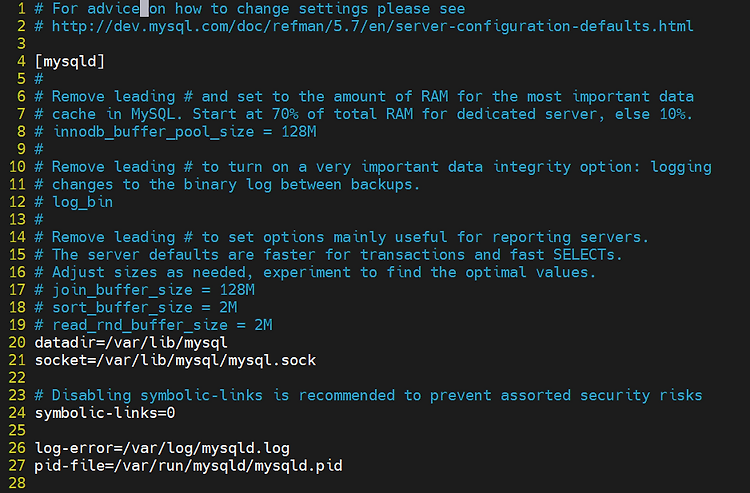Click the pid-file mysqld.pid path
Image resolution: width=750 pixels, height=493 pixels.
coord(228,466)
